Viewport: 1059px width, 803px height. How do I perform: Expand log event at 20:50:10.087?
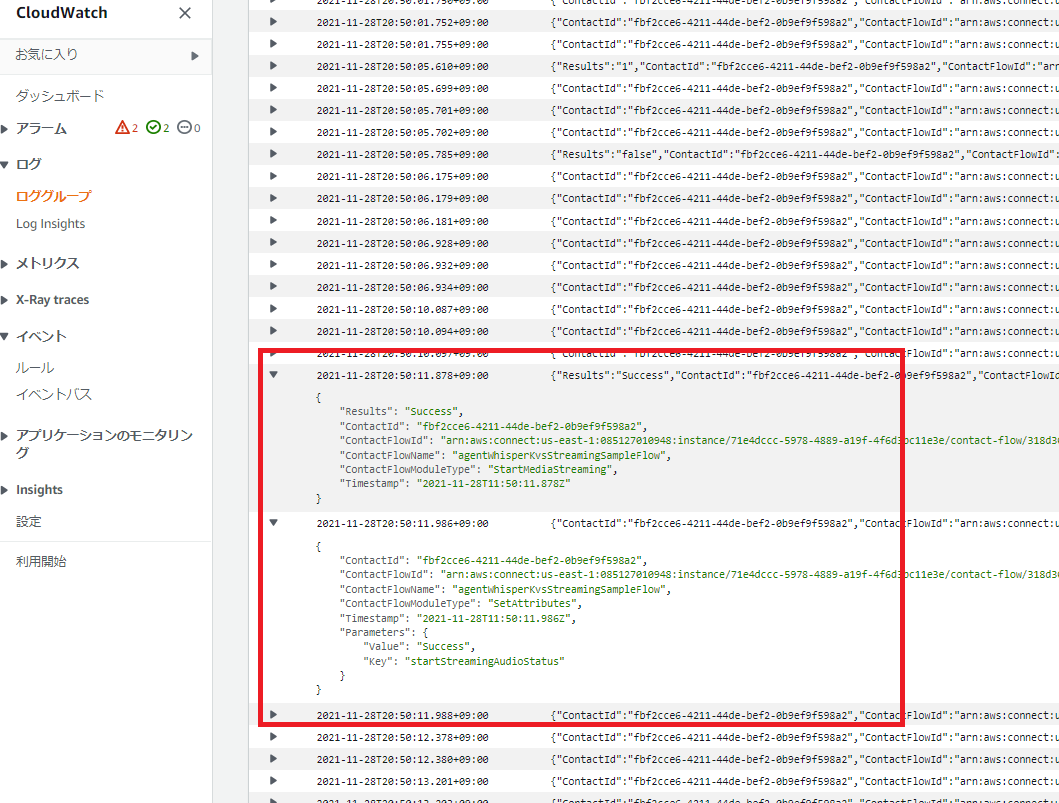tap(274, 309)
